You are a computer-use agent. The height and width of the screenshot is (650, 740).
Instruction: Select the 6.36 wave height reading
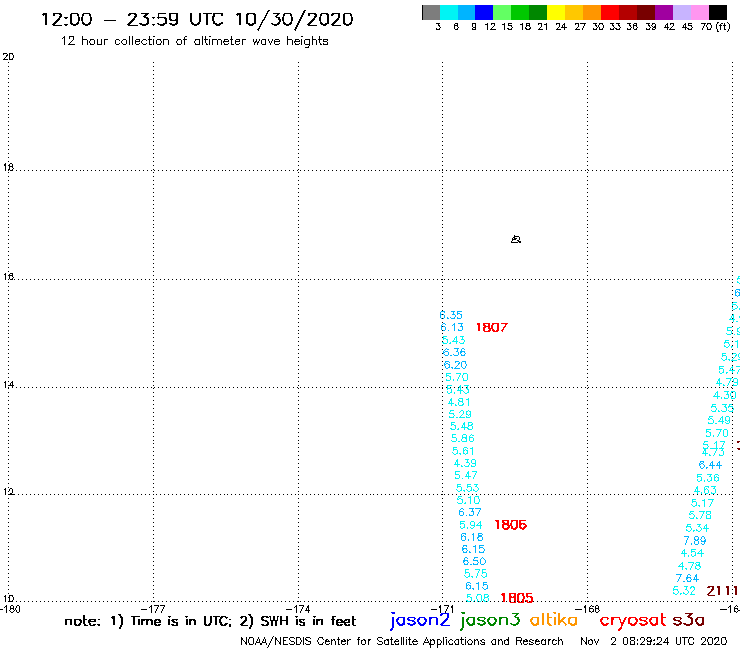(454, 352)
